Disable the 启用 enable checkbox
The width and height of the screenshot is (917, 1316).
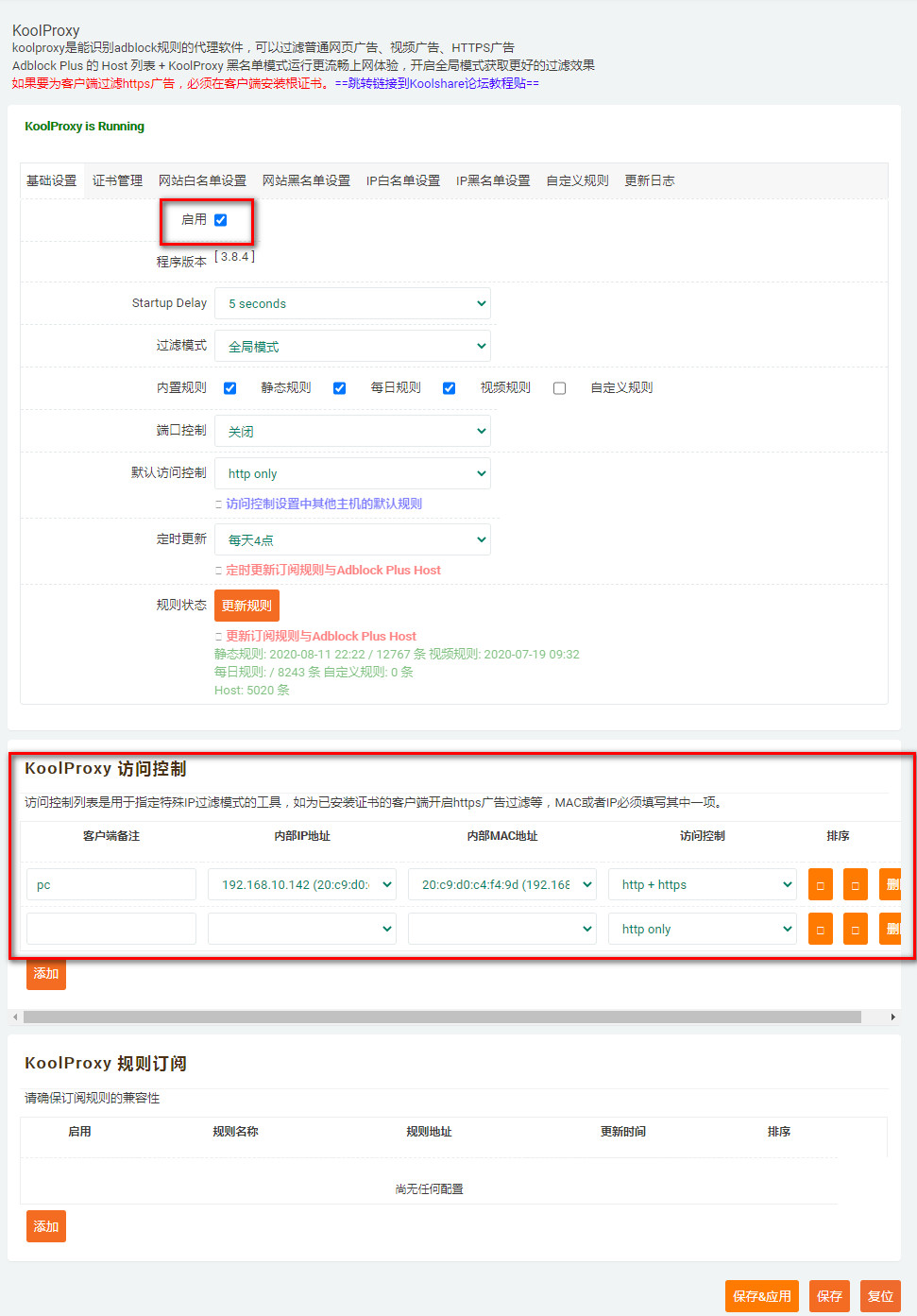(x=220, y=219)
